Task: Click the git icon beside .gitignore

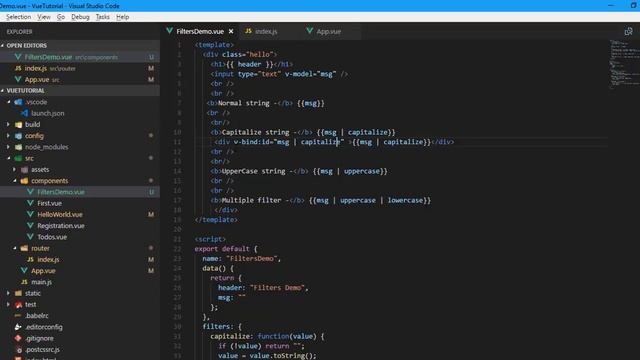Action: (x=18, y=338)
